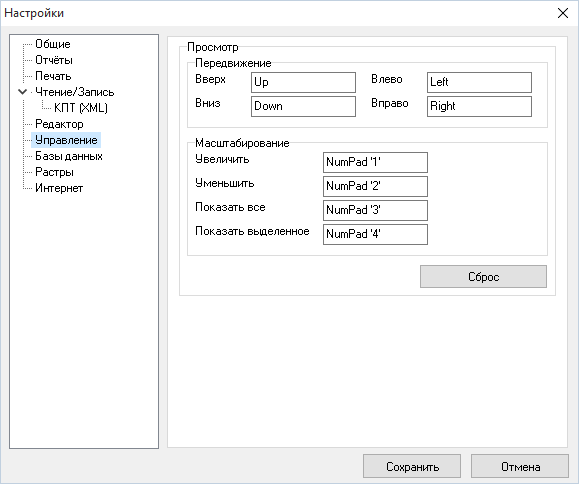Click the Сохранить button
579x484 pixels.
click(x=412, y=466)
